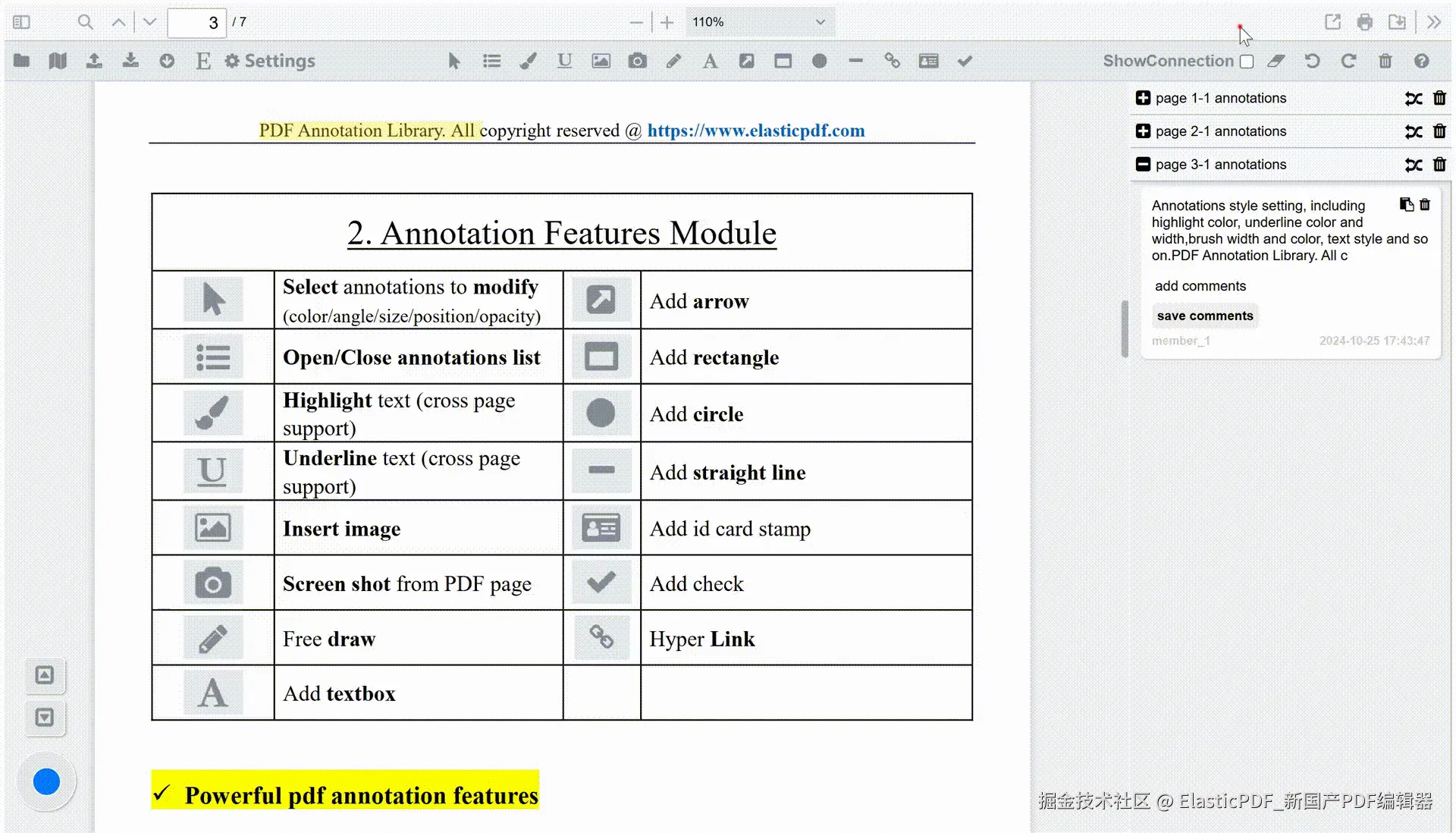Click the blue color circle button
This screenshot has width=1456, height=833.
point(46,781)
